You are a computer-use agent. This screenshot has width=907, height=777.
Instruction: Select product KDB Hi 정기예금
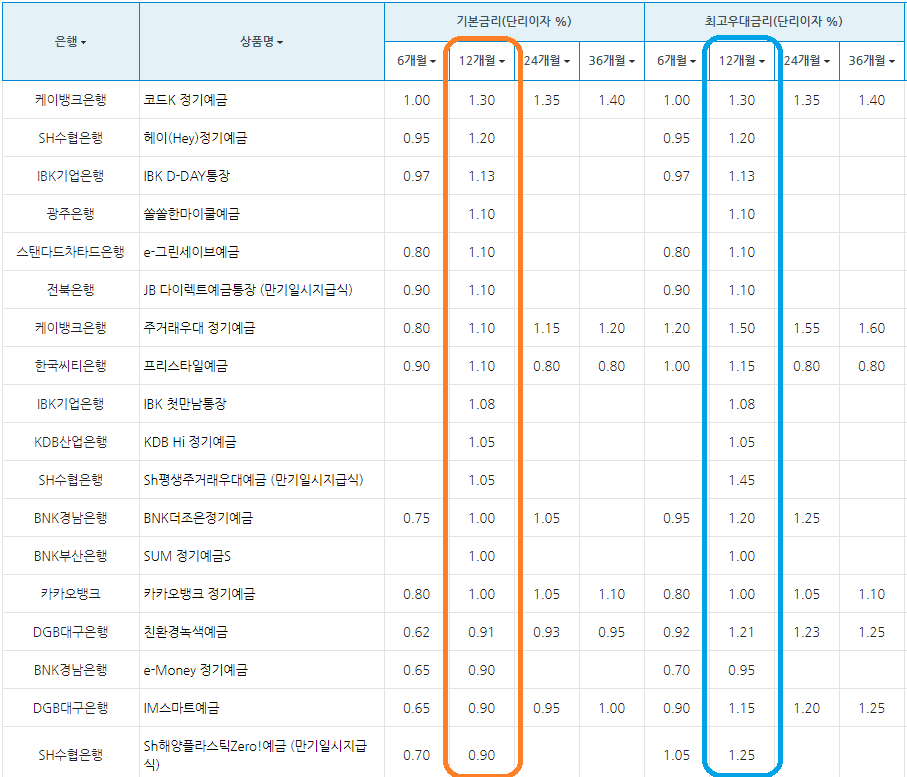190,442
